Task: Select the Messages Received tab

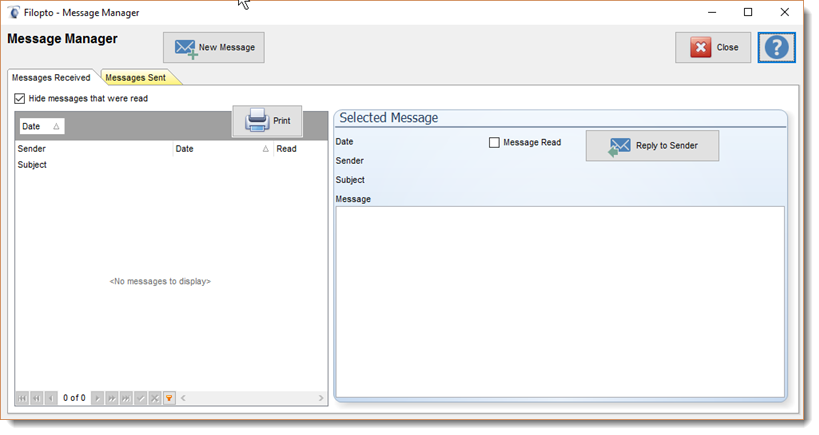Action: point(51,78)
